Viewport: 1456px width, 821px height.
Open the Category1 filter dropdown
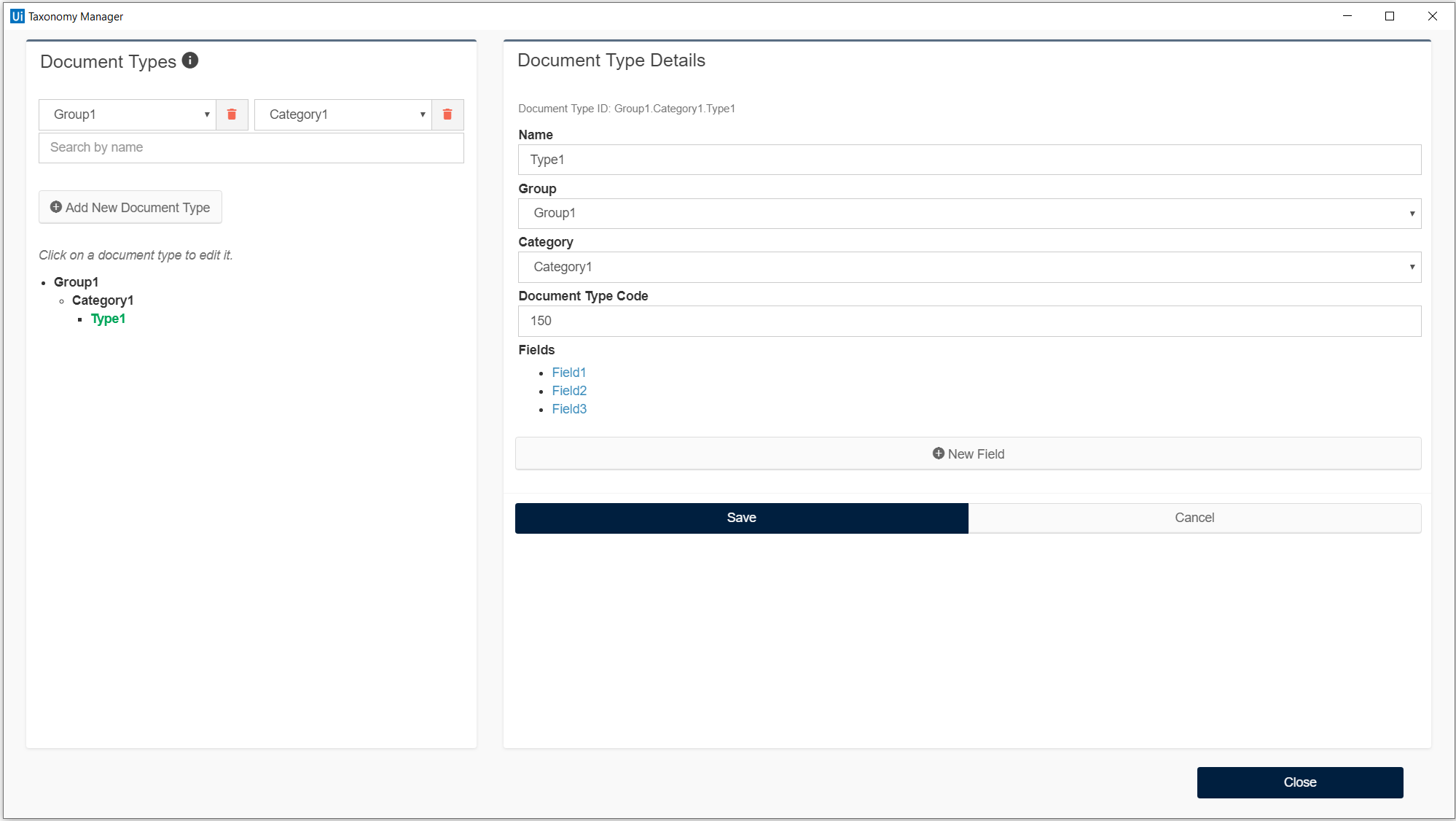(x=343, y=114)
